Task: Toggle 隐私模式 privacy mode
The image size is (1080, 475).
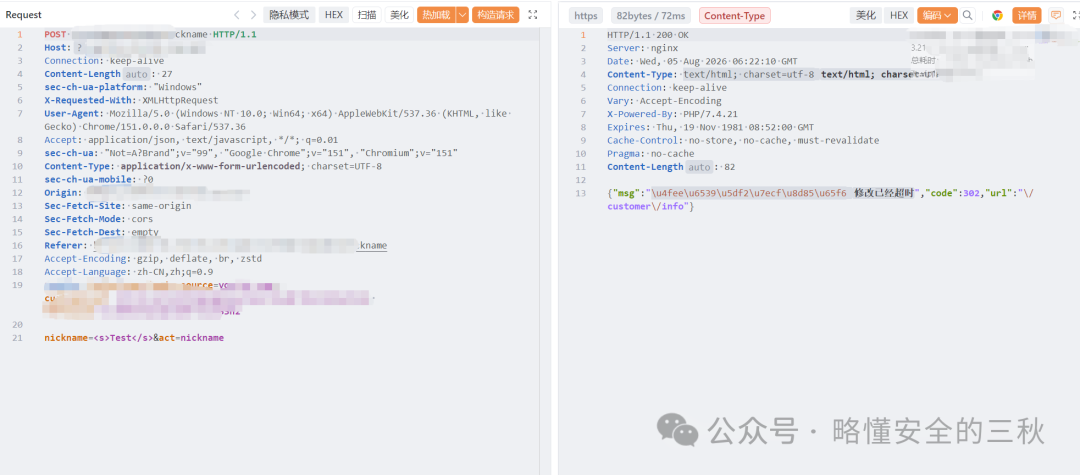Action: [x=289, y=14]
